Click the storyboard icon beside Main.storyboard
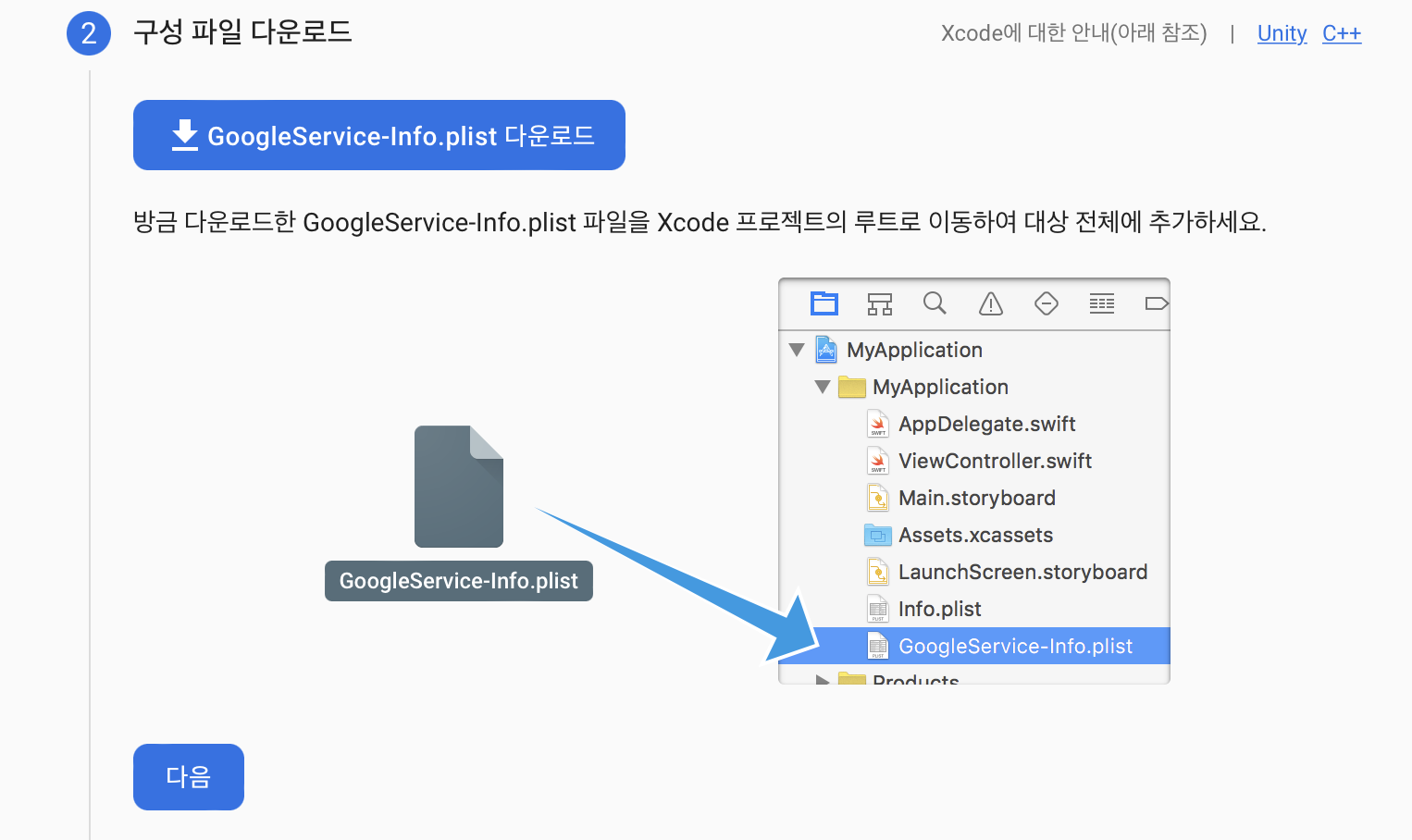This screenshot has width=1412, height=840. (x=878, y=498)
